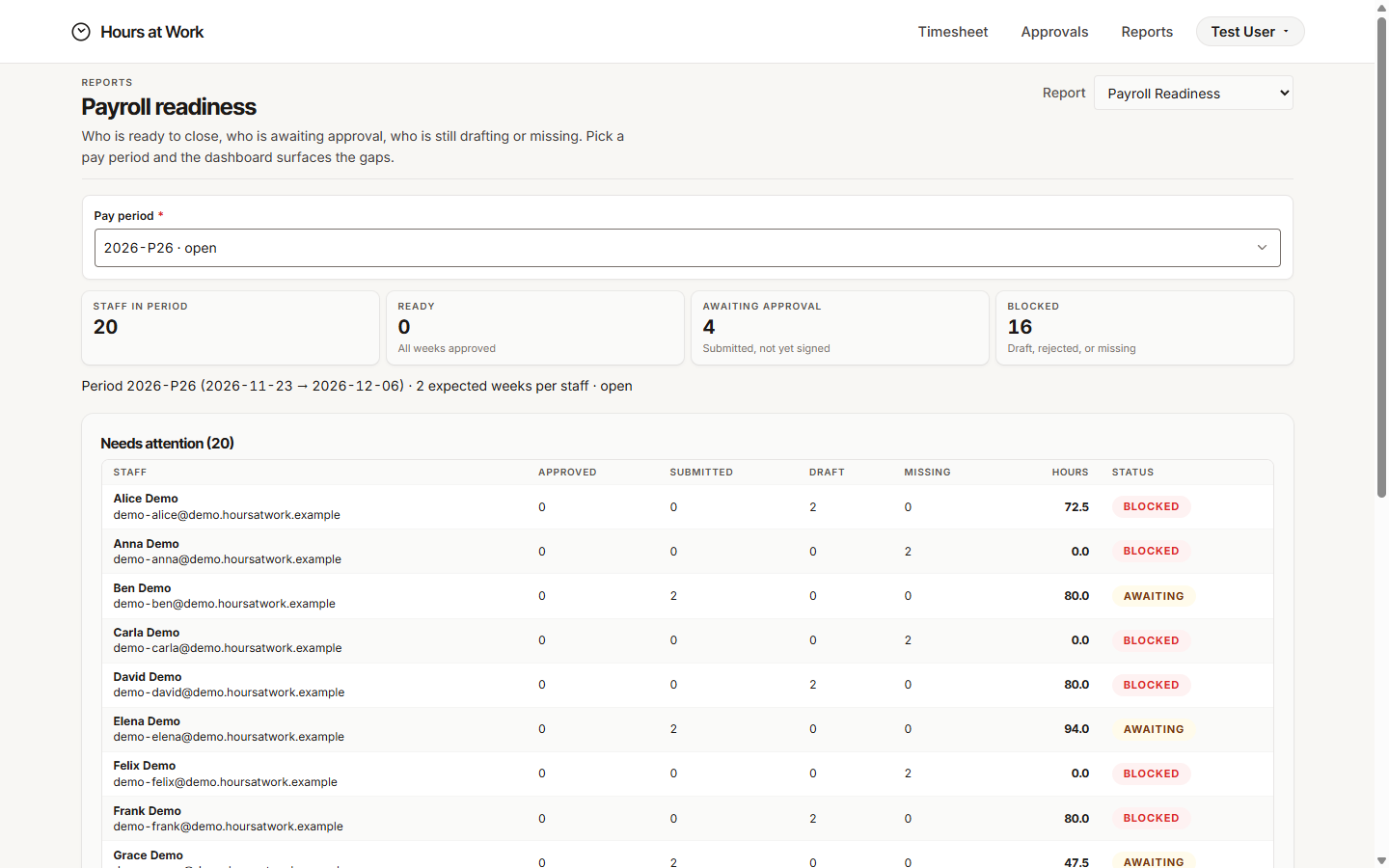Click the period summary line 2026-P26
The height and width of the screenshot is (868, 1389).
357,386
